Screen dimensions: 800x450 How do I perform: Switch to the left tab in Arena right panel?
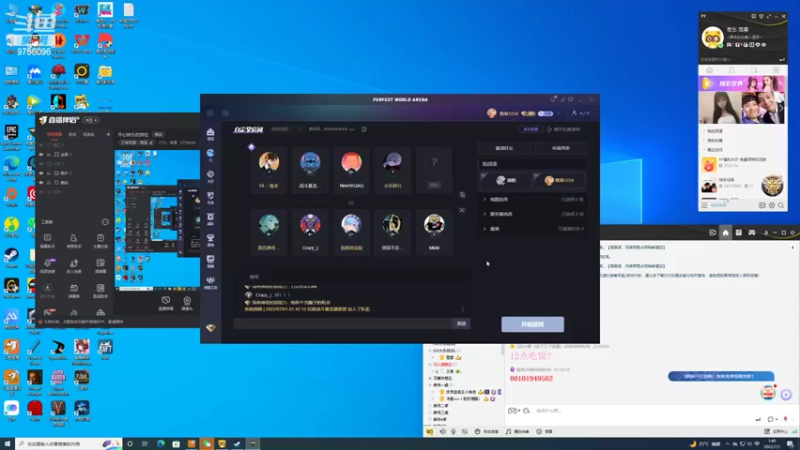504,148
